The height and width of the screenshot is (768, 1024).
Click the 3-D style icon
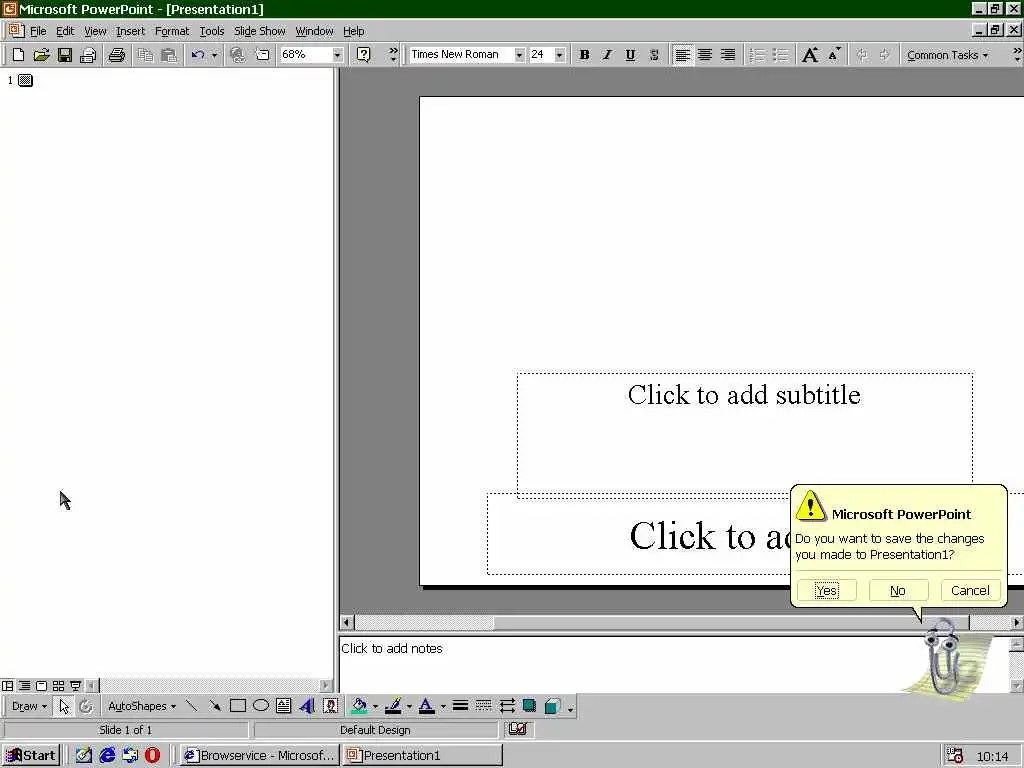[x=552, y=706]
